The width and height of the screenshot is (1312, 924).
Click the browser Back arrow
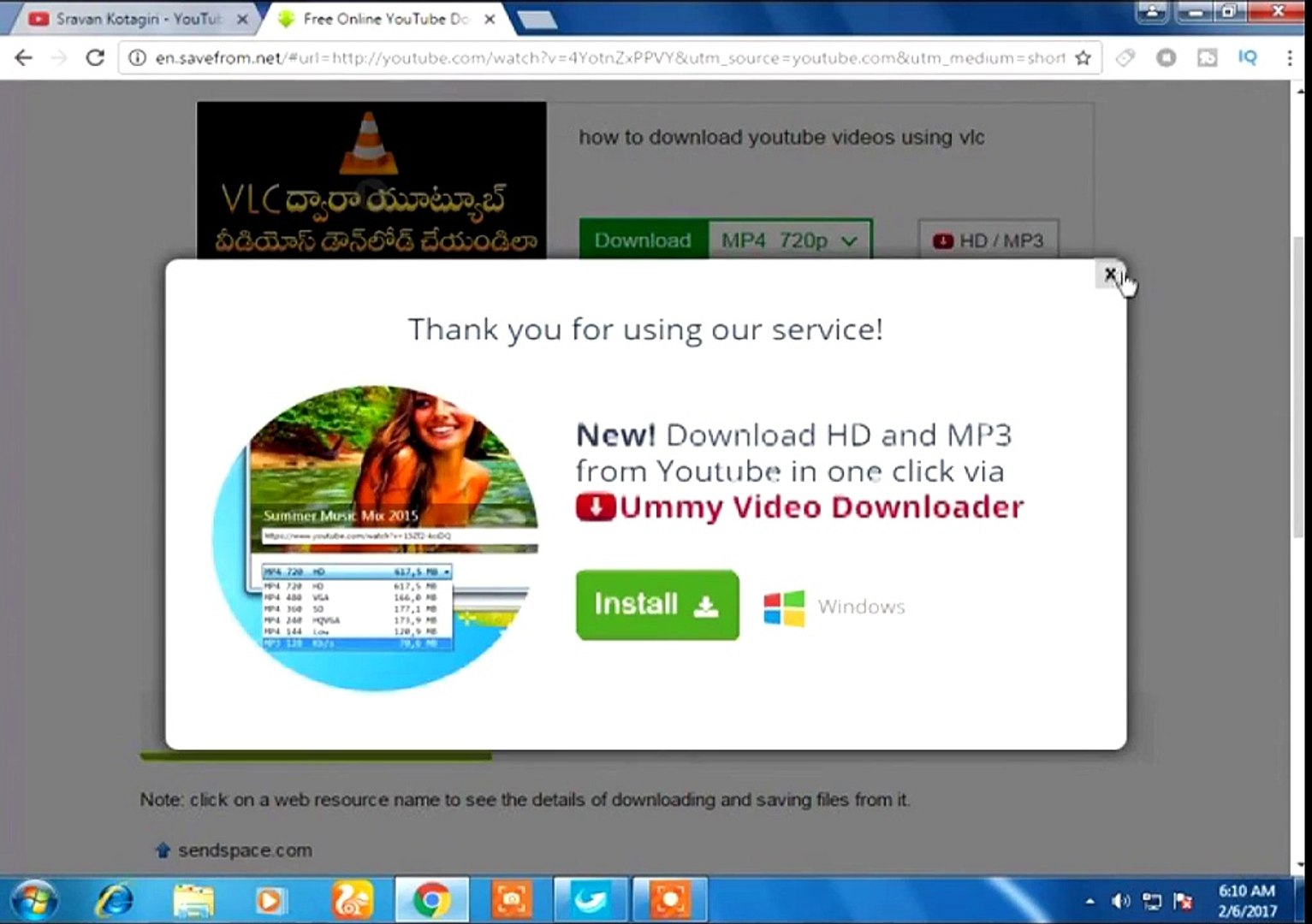point(24,57)
